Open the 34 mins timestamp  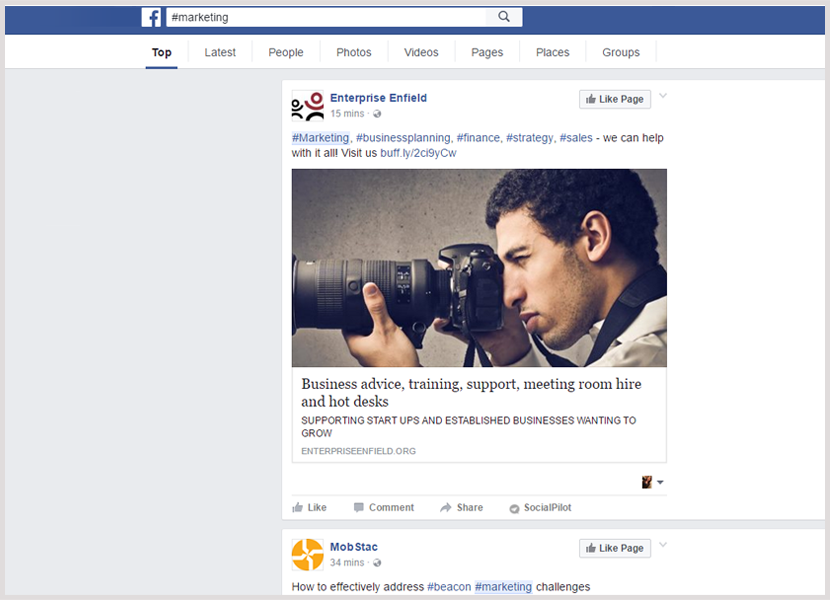tap(347, 563)
